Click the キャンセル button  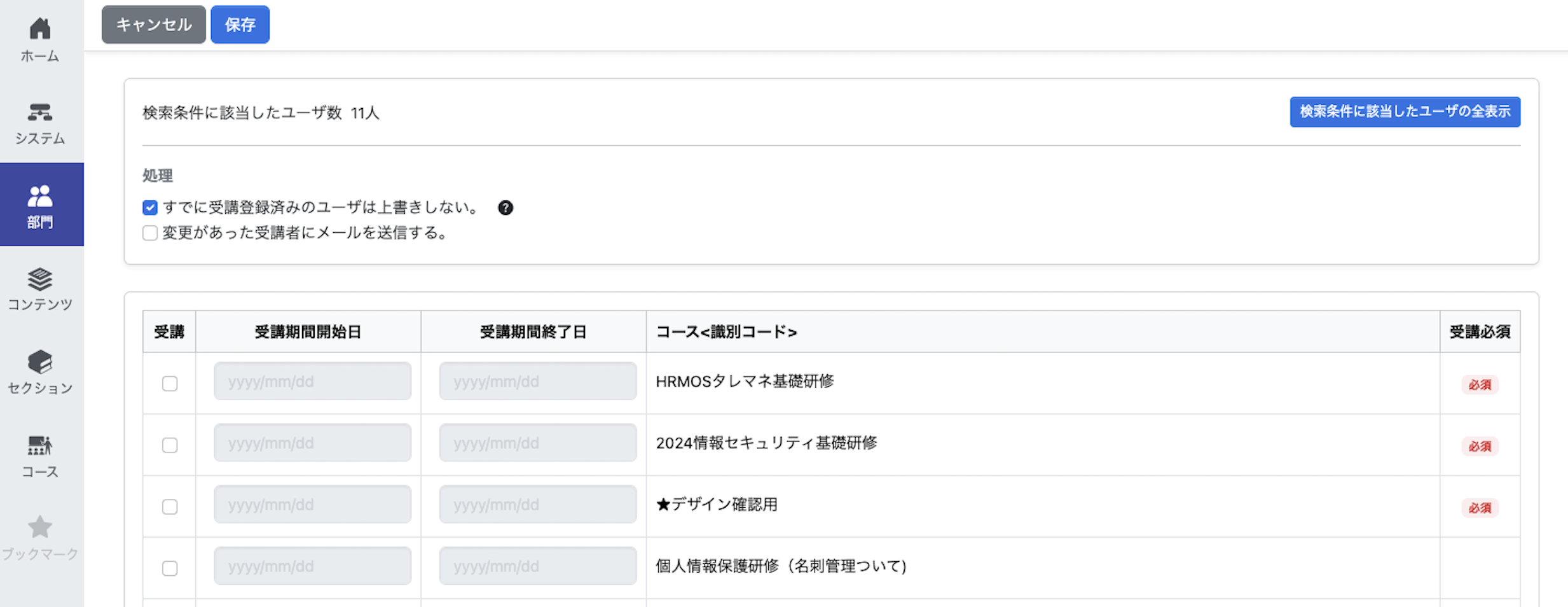154,25
